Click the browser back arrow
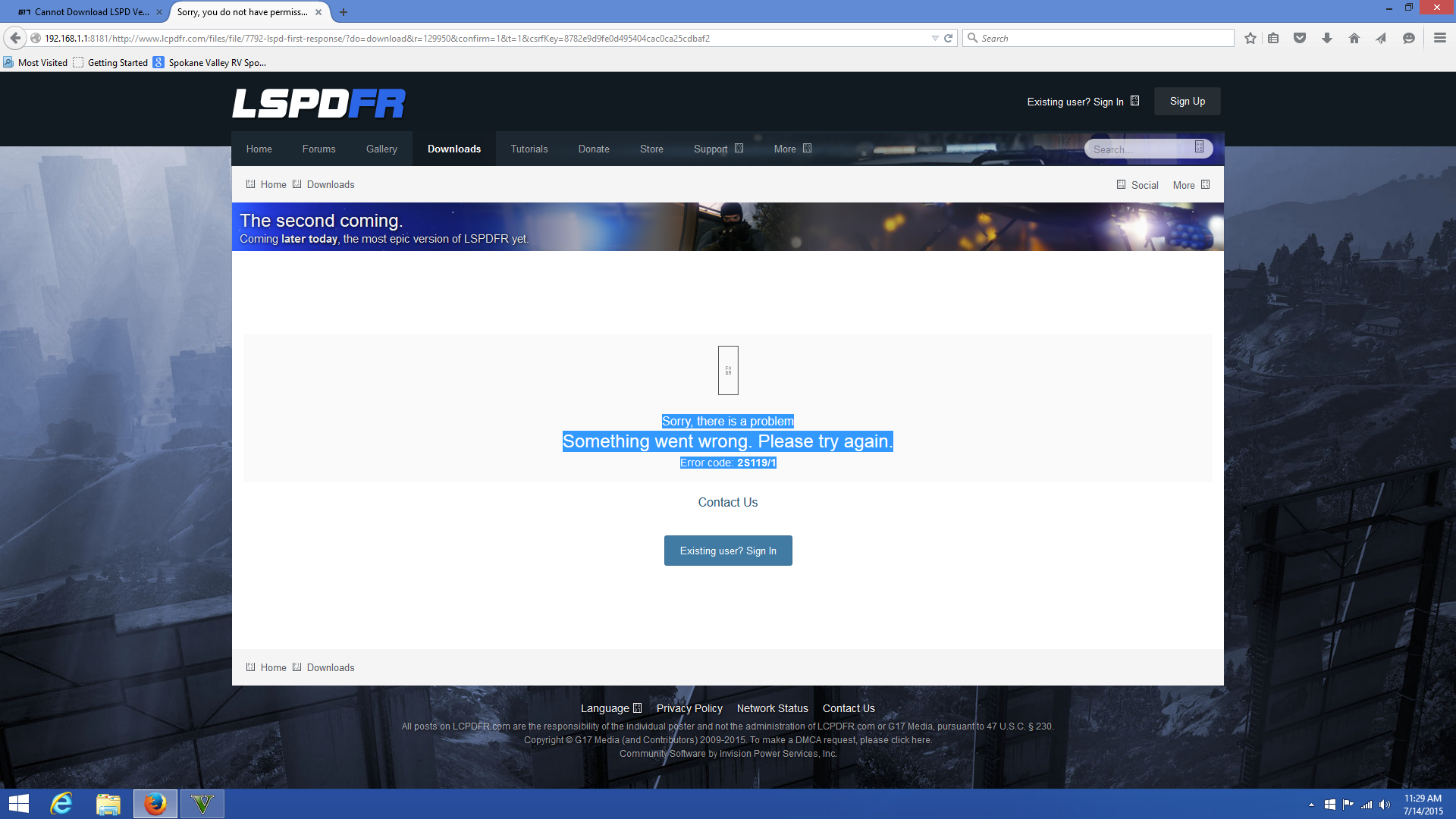 point(15,38)
